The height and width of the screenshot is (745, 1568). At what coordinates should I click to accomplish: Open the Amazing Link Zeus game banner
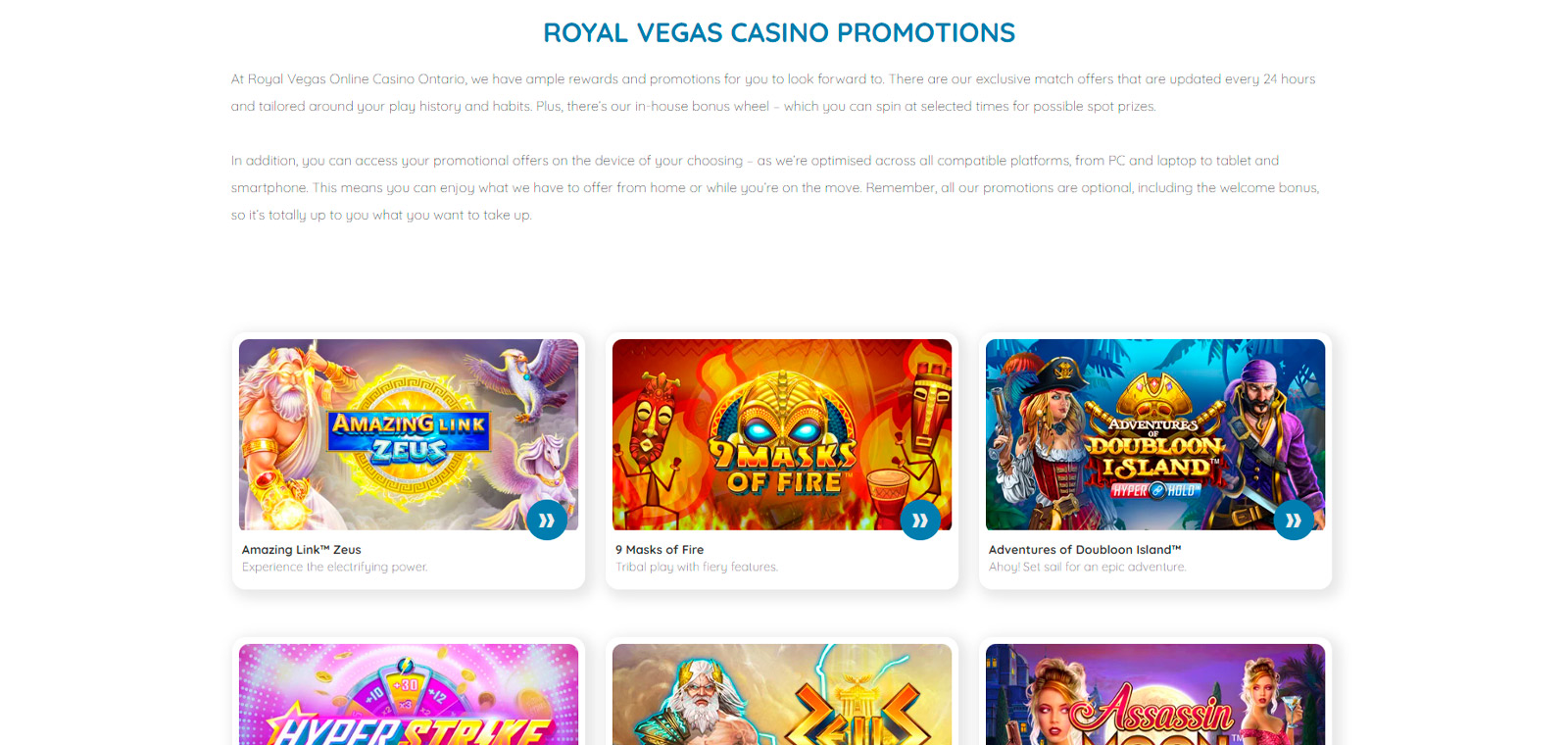(x=409, y=434)
